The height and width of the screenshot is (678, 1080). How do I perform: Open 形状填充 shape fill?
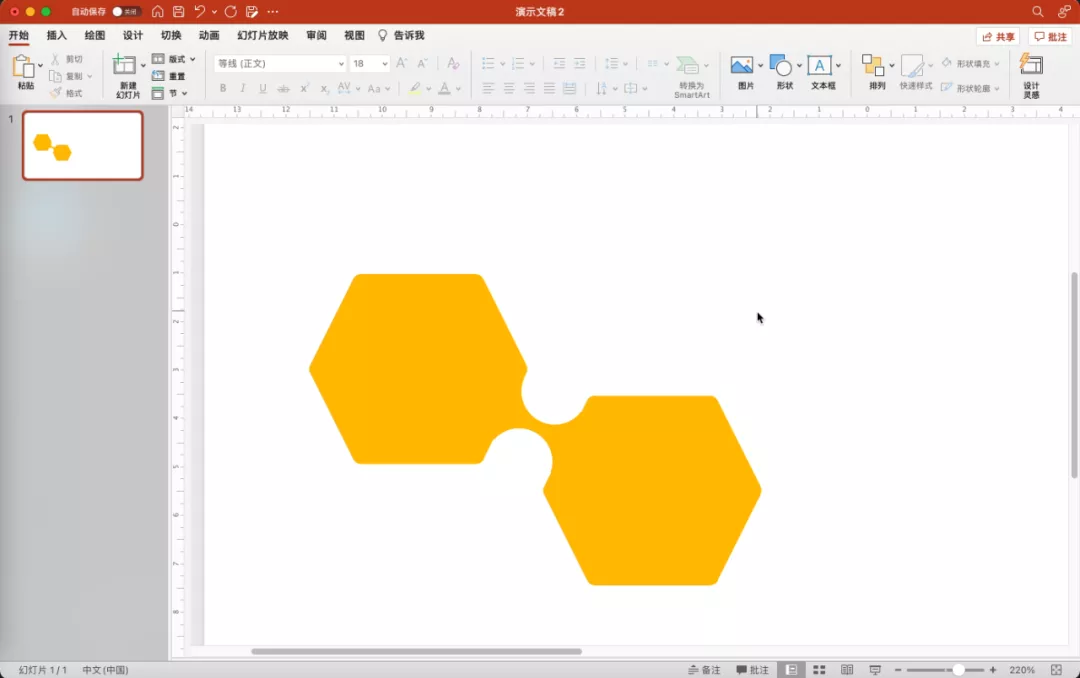coord(970,63)
